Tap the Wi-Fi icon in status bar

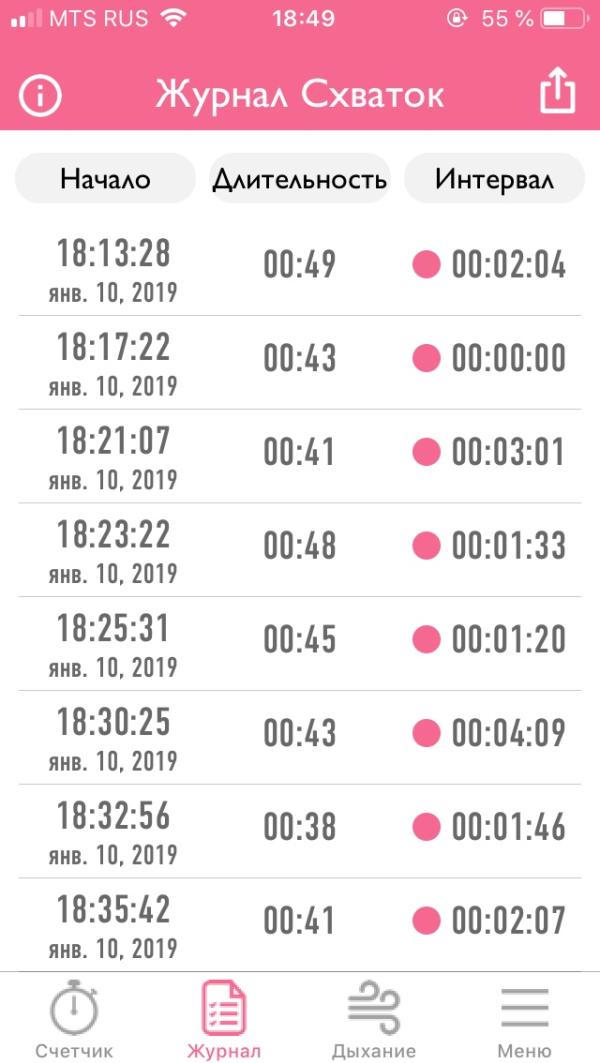point(174,19)
